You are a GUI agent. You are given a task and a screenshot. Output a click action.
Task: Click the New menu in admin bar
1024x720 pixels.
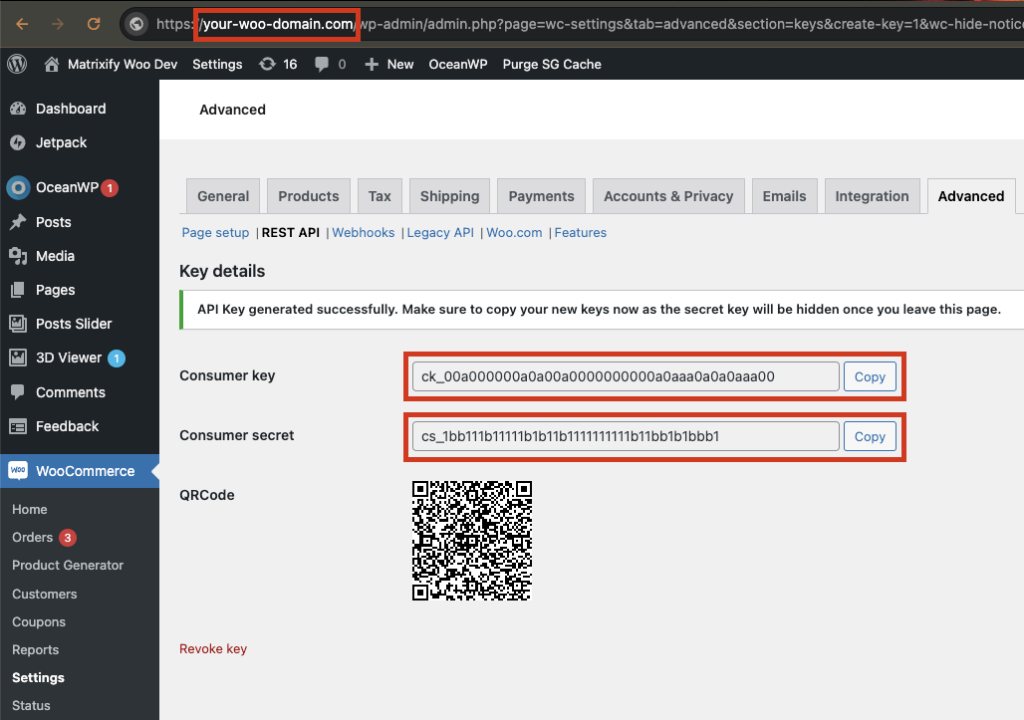click(x=388, y=64)
